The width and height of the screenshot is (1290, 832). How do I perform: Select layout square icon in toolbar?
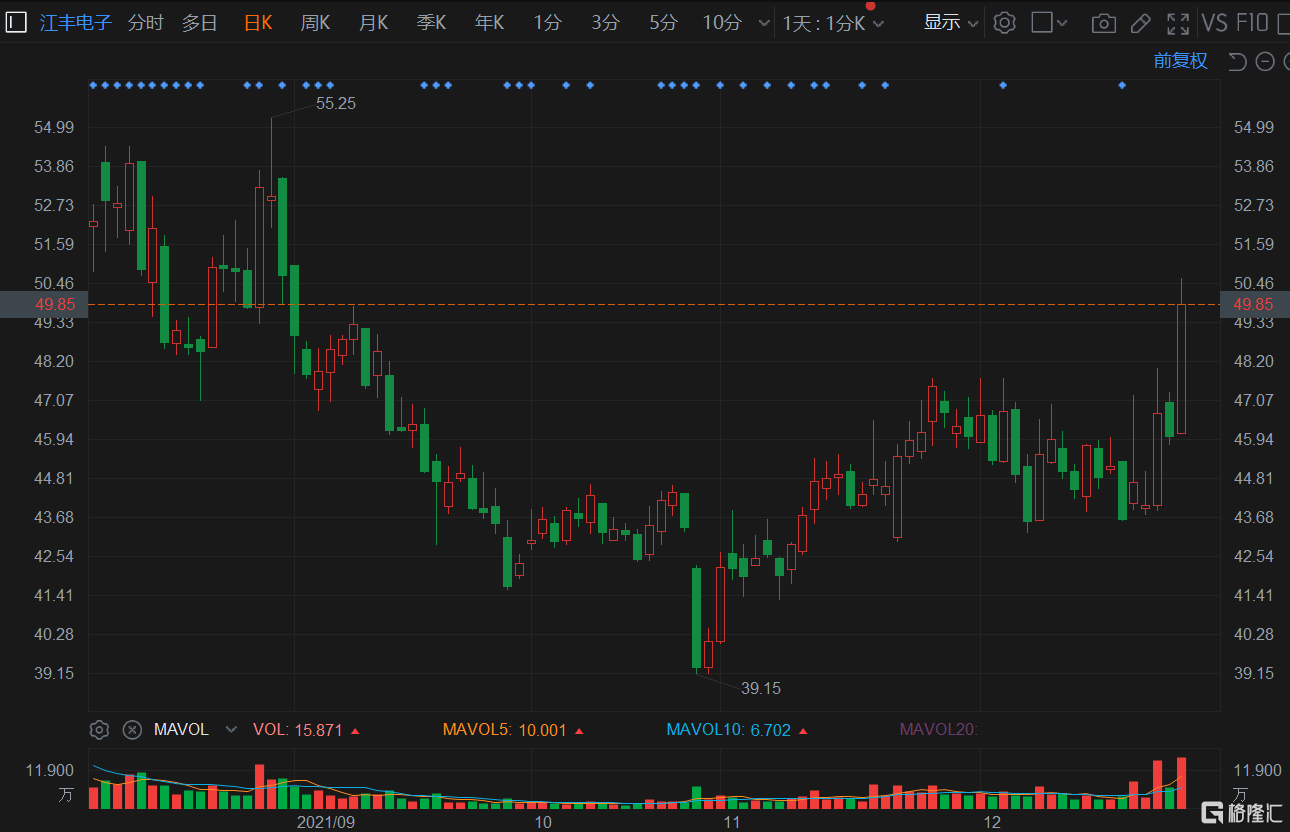pyautogui.click(x=1042, y=22)
